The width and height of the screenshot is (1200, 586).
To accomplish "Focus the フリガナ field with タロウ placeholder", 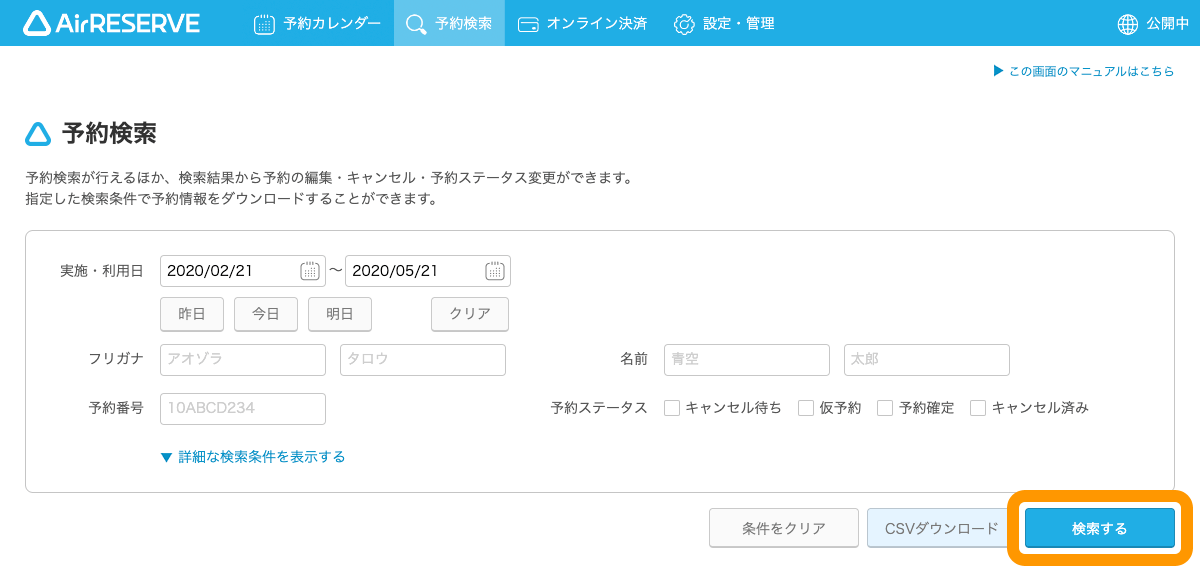I will tap(423, 360).
